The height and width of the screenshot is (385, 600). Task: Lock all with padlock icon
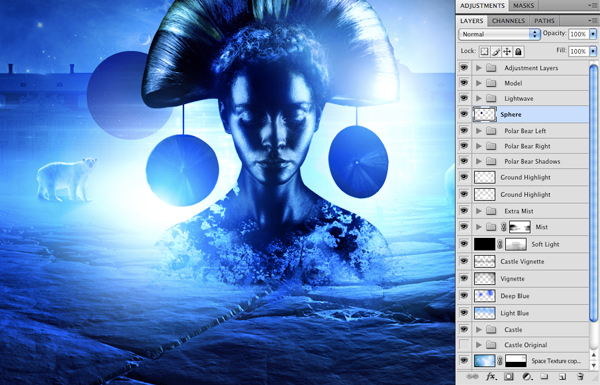pos(518,51)
